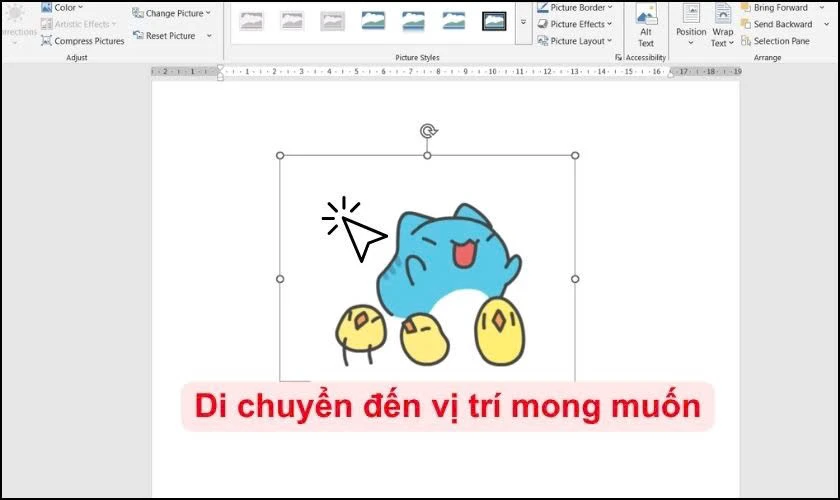Open Picture Border dropdown
Screen dimensions: 840x500
coord(575,8)
